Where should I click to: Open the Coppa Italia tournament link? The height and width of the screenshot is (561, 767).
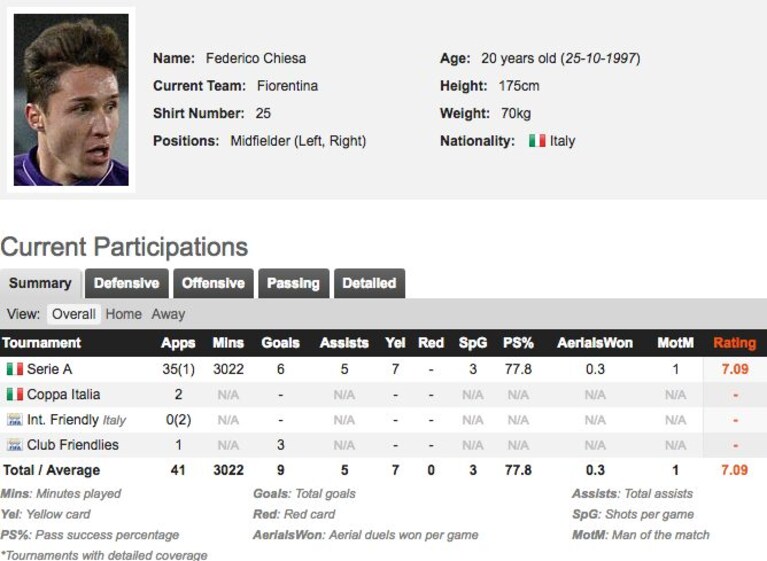coord(64,394)
